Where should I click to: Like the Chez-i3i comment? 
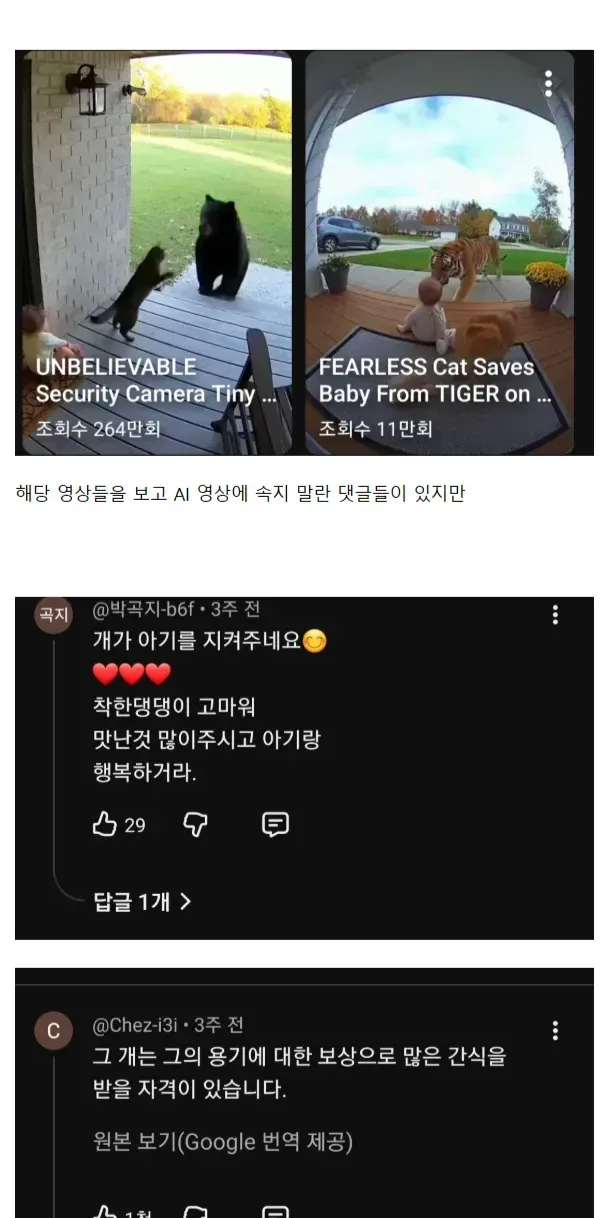(105, 1212)
